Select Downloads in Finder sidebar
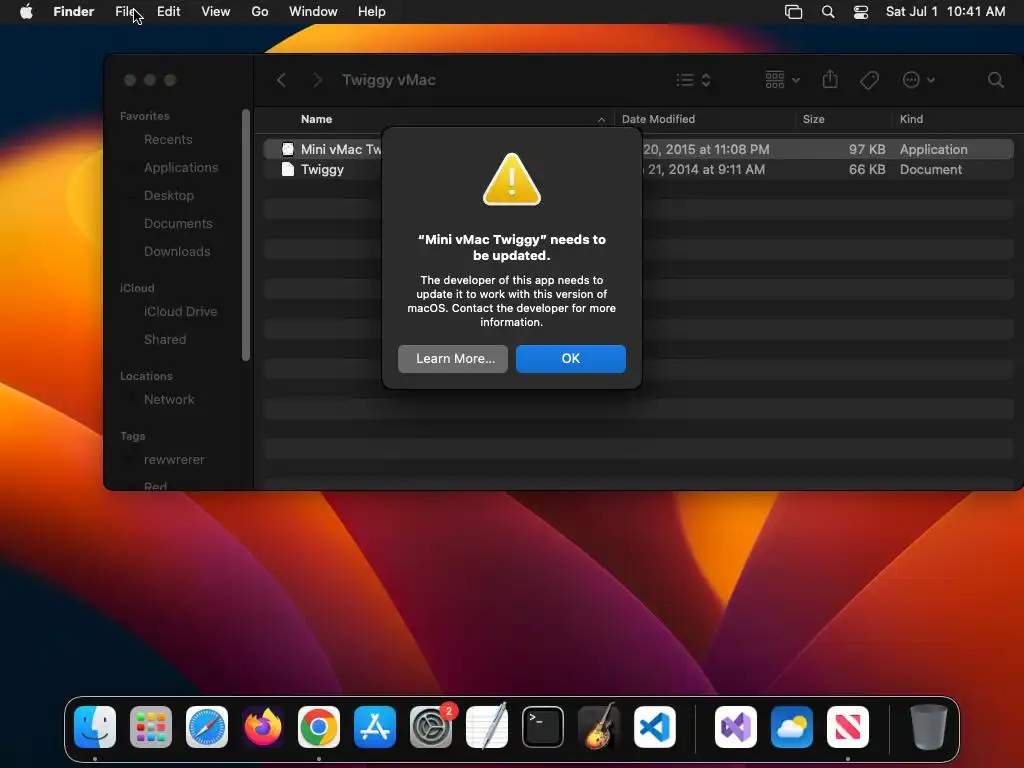This screenshot has height=768, width=1024. pos(179,252)
